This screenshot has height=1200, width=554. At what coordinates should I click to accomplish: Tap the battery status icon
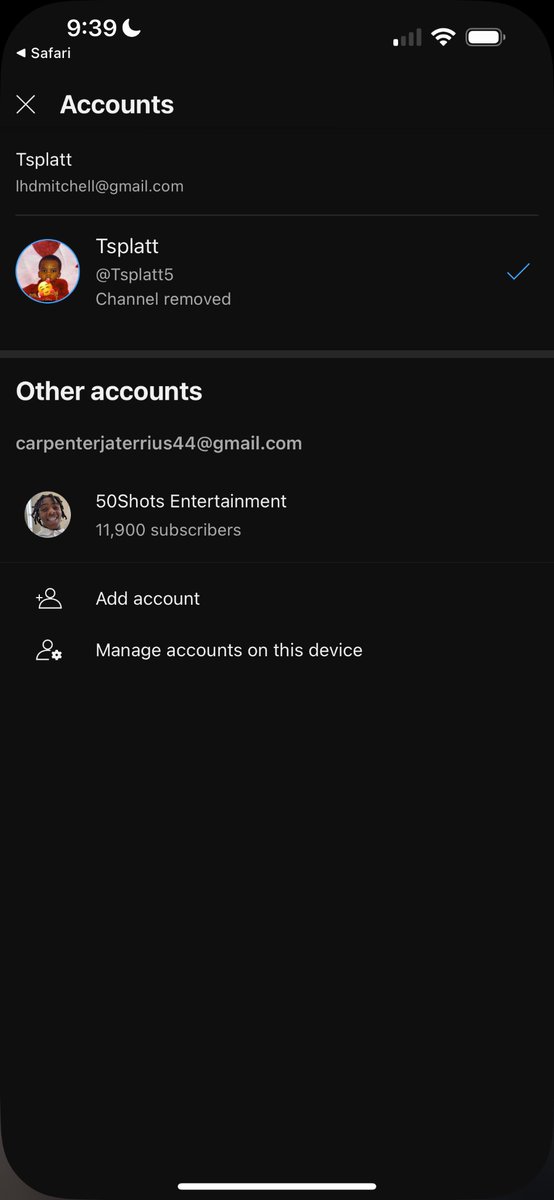tap(486, 38)
